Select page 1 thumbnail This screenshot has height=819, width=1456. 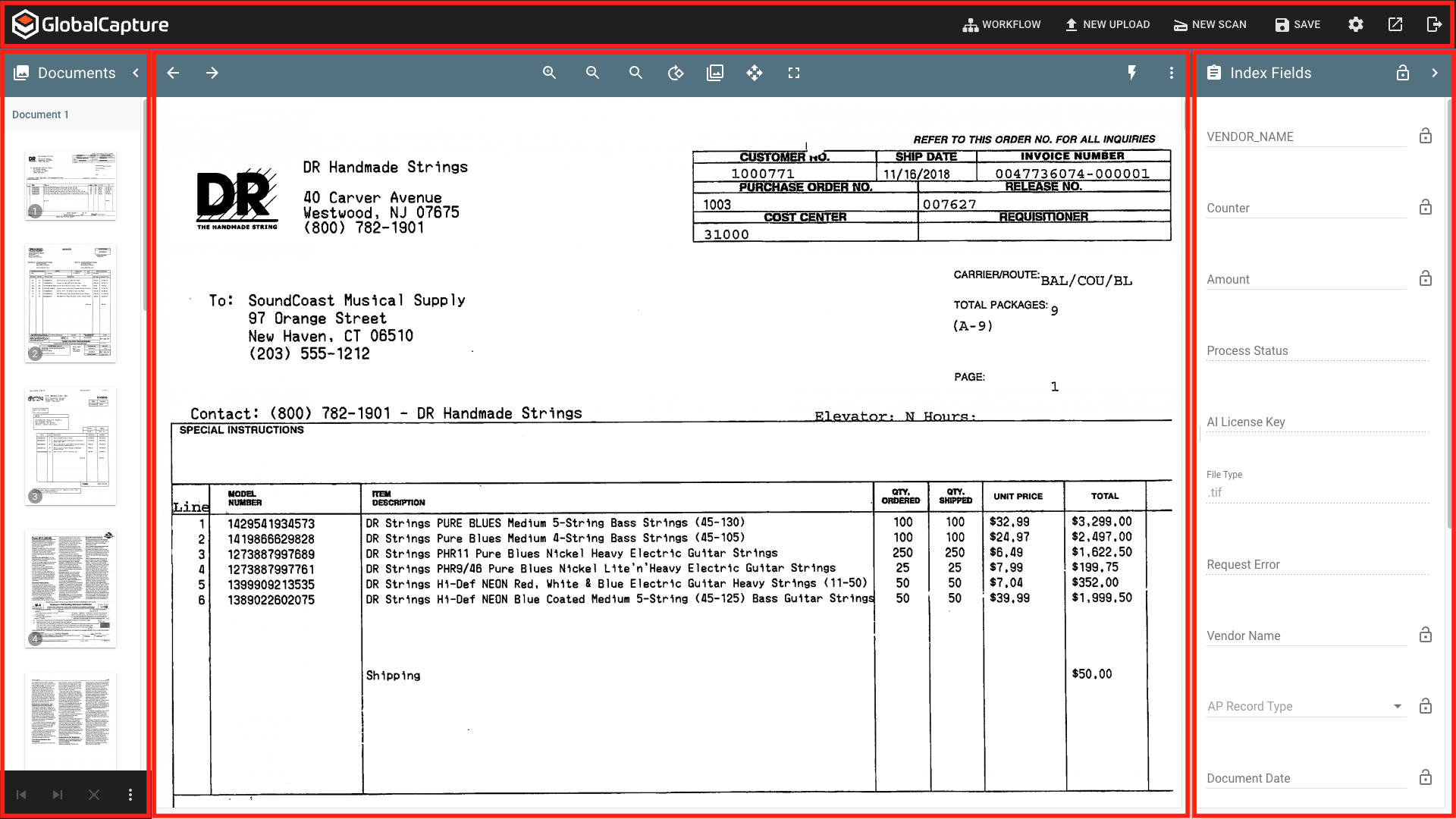[x=71, y=185]
